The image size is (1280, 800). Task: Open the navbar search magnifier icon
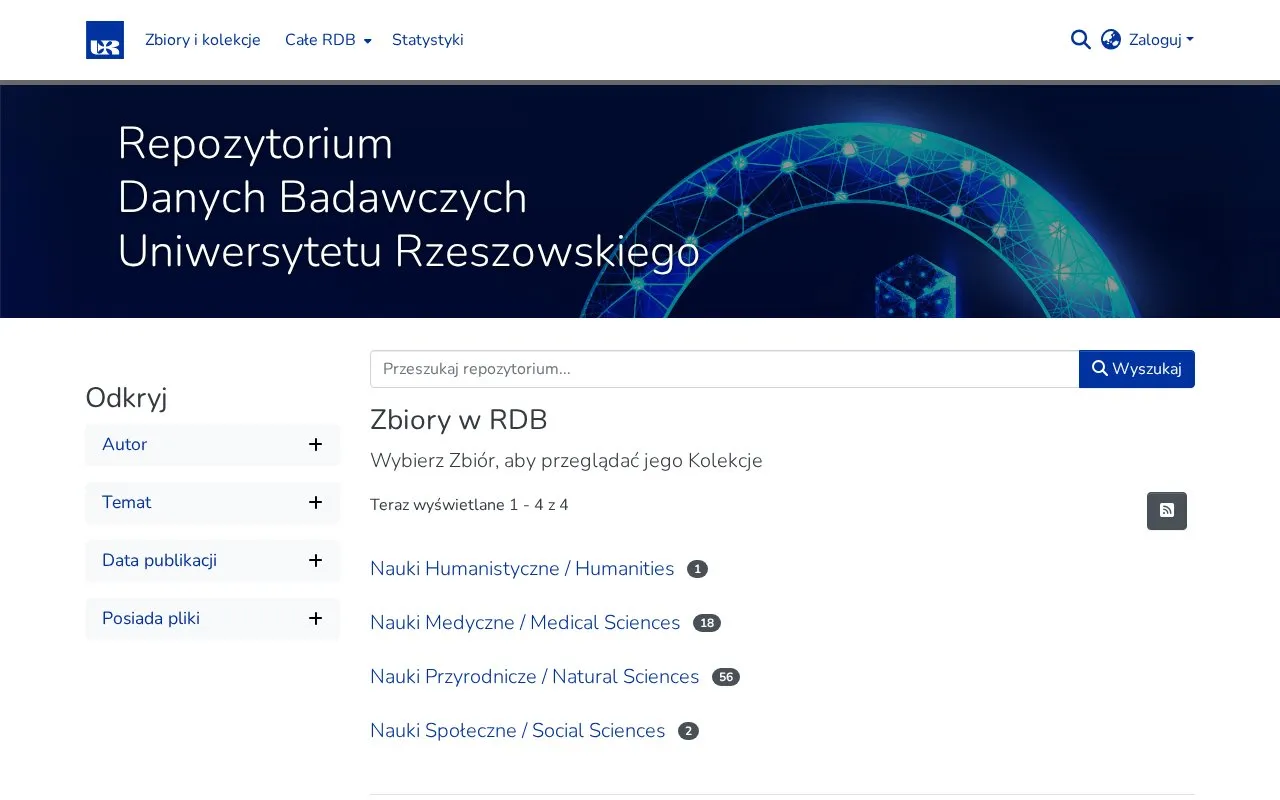1081,40
